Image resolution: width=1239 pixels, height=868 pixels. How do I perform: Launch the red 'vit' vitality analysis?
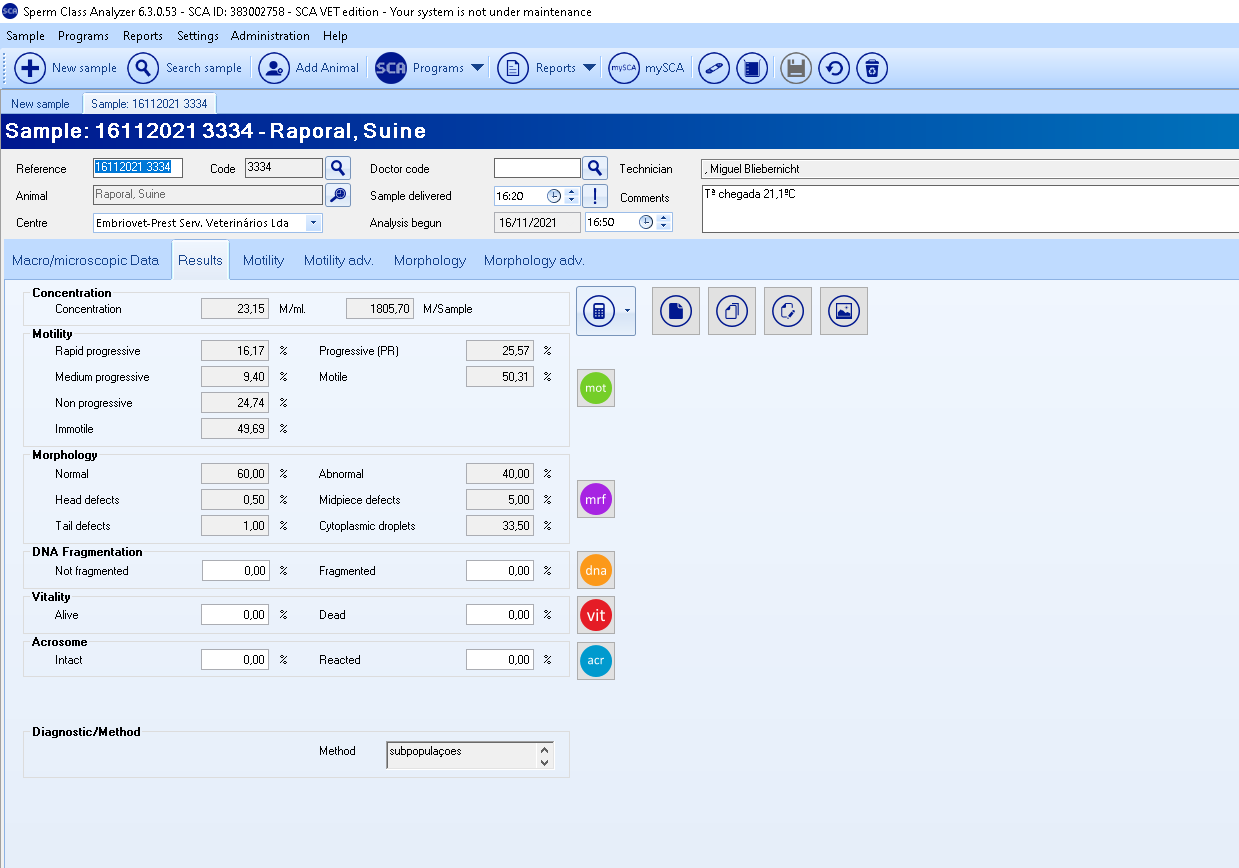[x=596, y=615]
